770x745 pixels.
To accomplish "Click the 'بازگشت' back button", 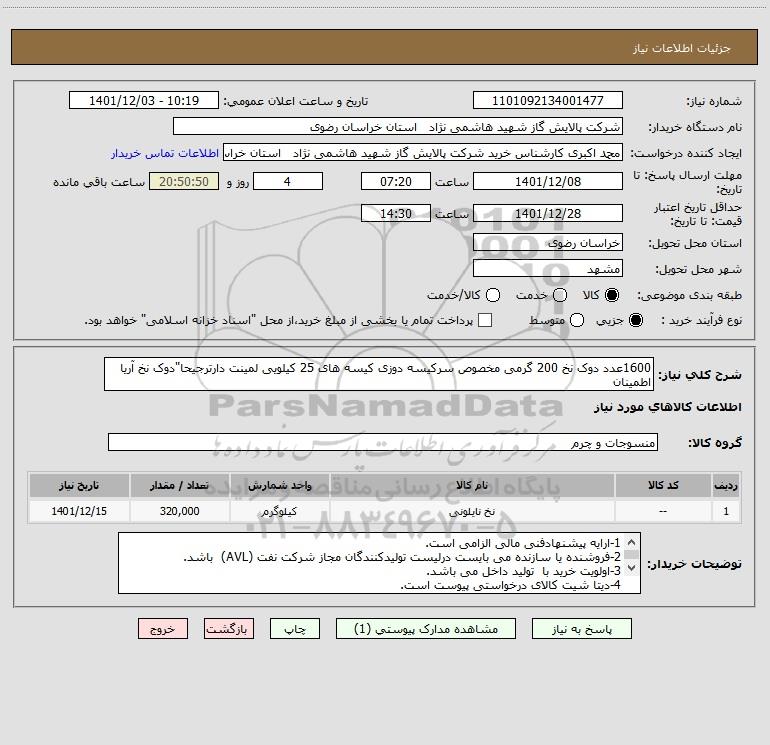I will [229, 629].
